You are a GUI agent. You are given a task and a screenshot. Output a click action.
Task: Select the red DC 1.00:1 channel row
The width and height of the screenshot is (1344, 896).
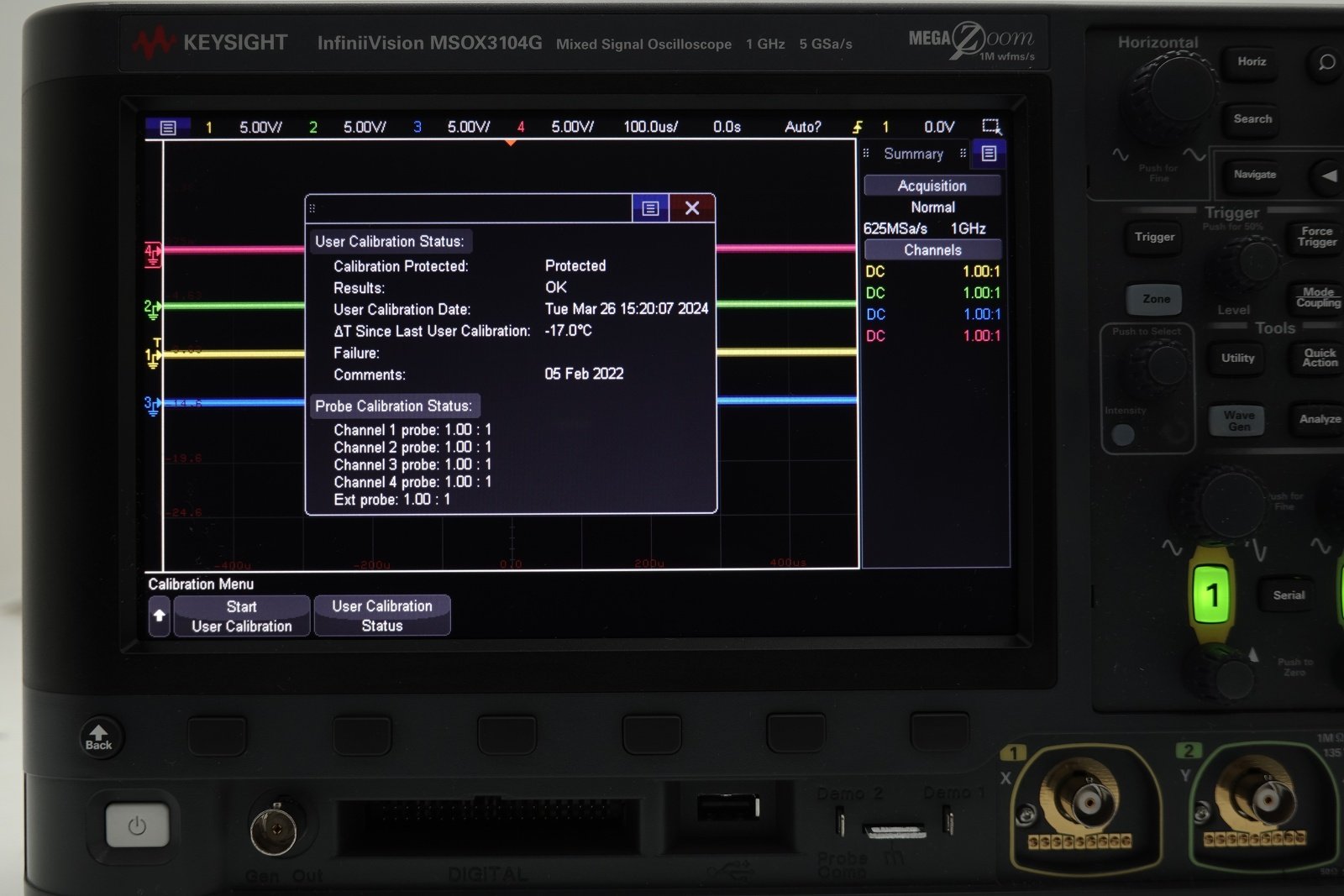pos(932,336)
